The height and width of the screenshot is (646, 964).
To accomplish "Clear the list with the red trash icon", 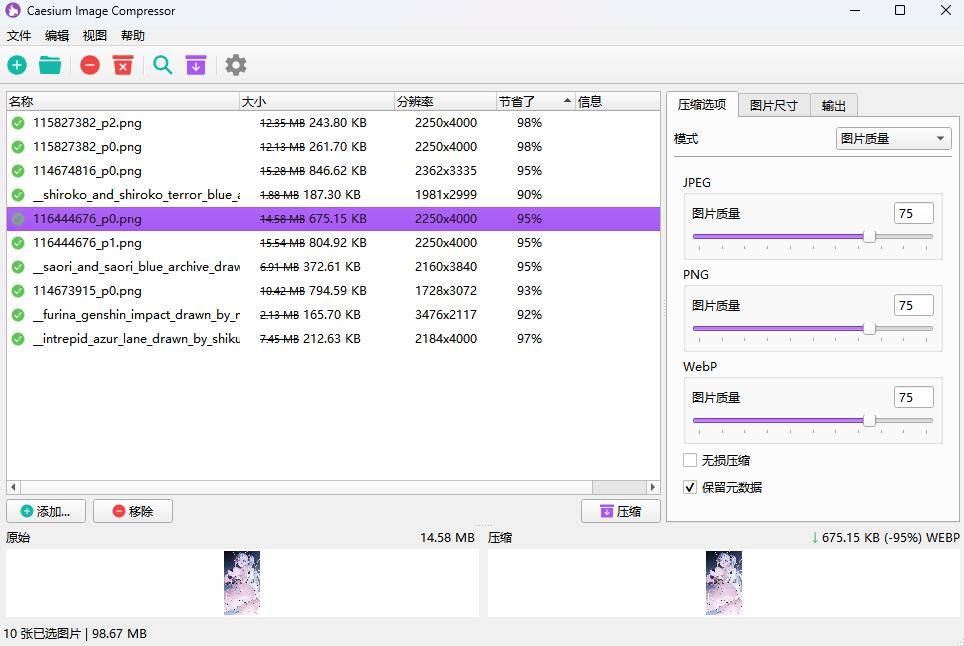I will point(123,65).
